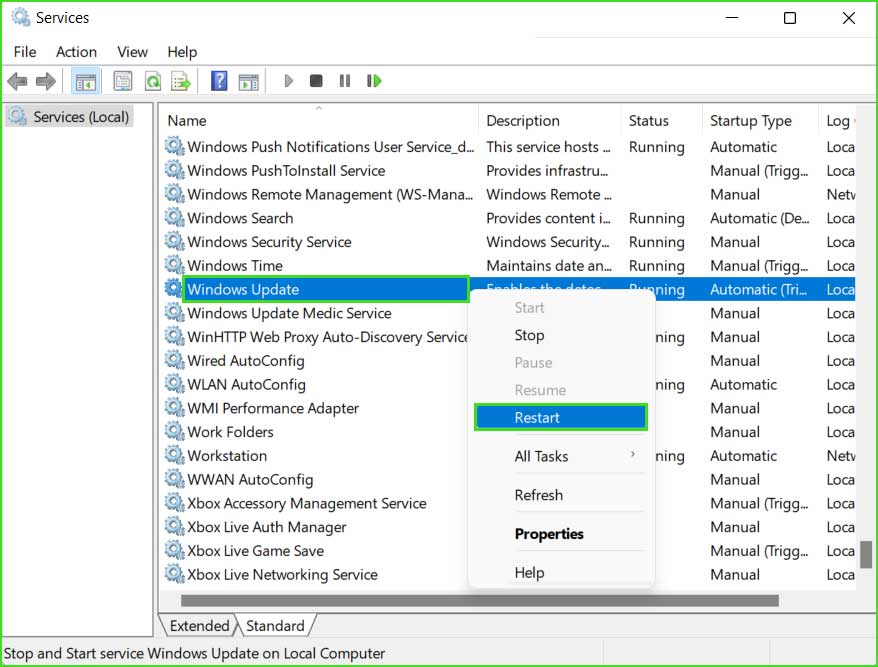Click 'Maintains date an...' description cell
The width and height of the screenshot is (878, 667).
point(549,265)
